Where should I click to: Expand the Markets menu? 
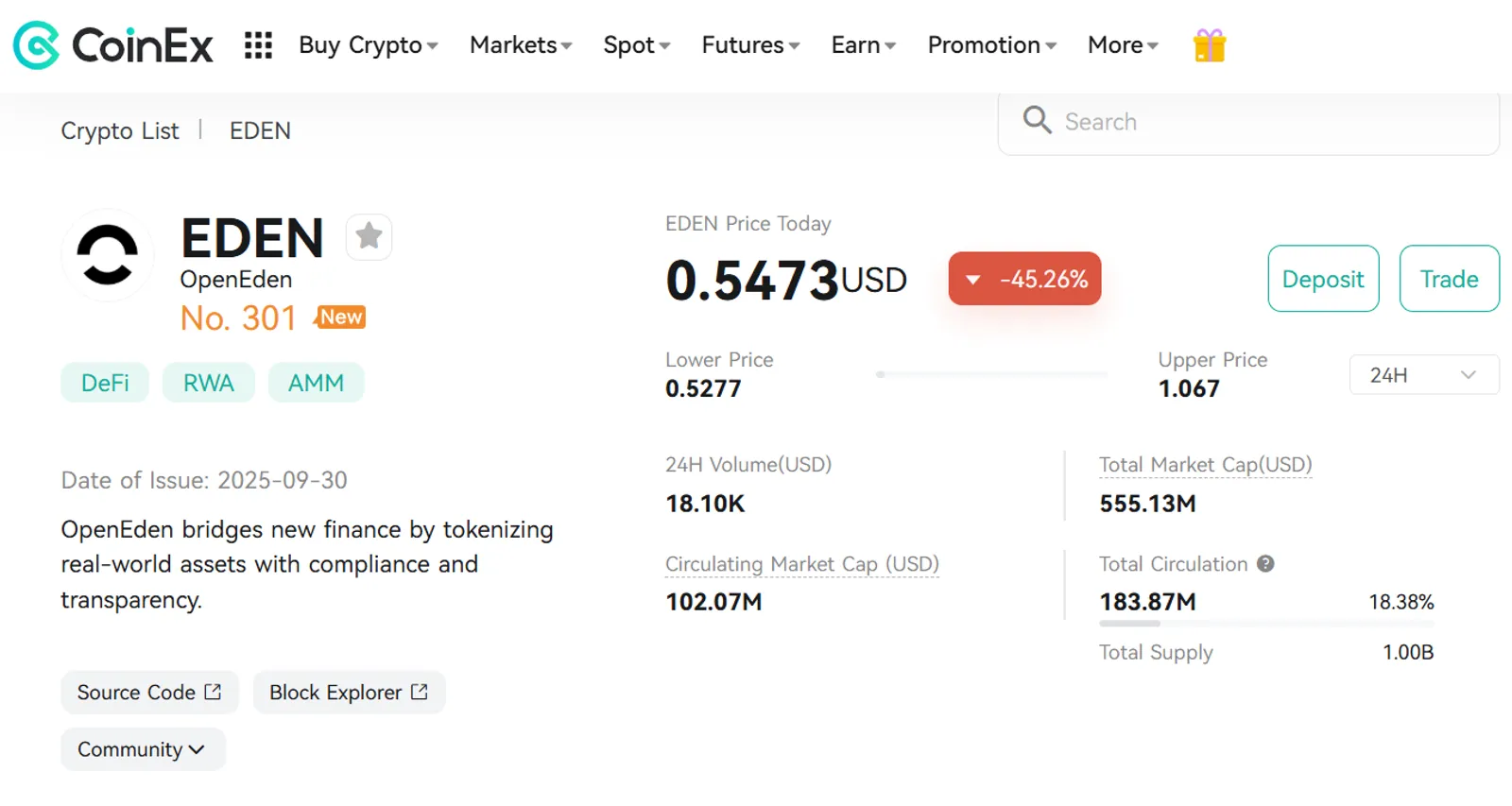point(521,44)
